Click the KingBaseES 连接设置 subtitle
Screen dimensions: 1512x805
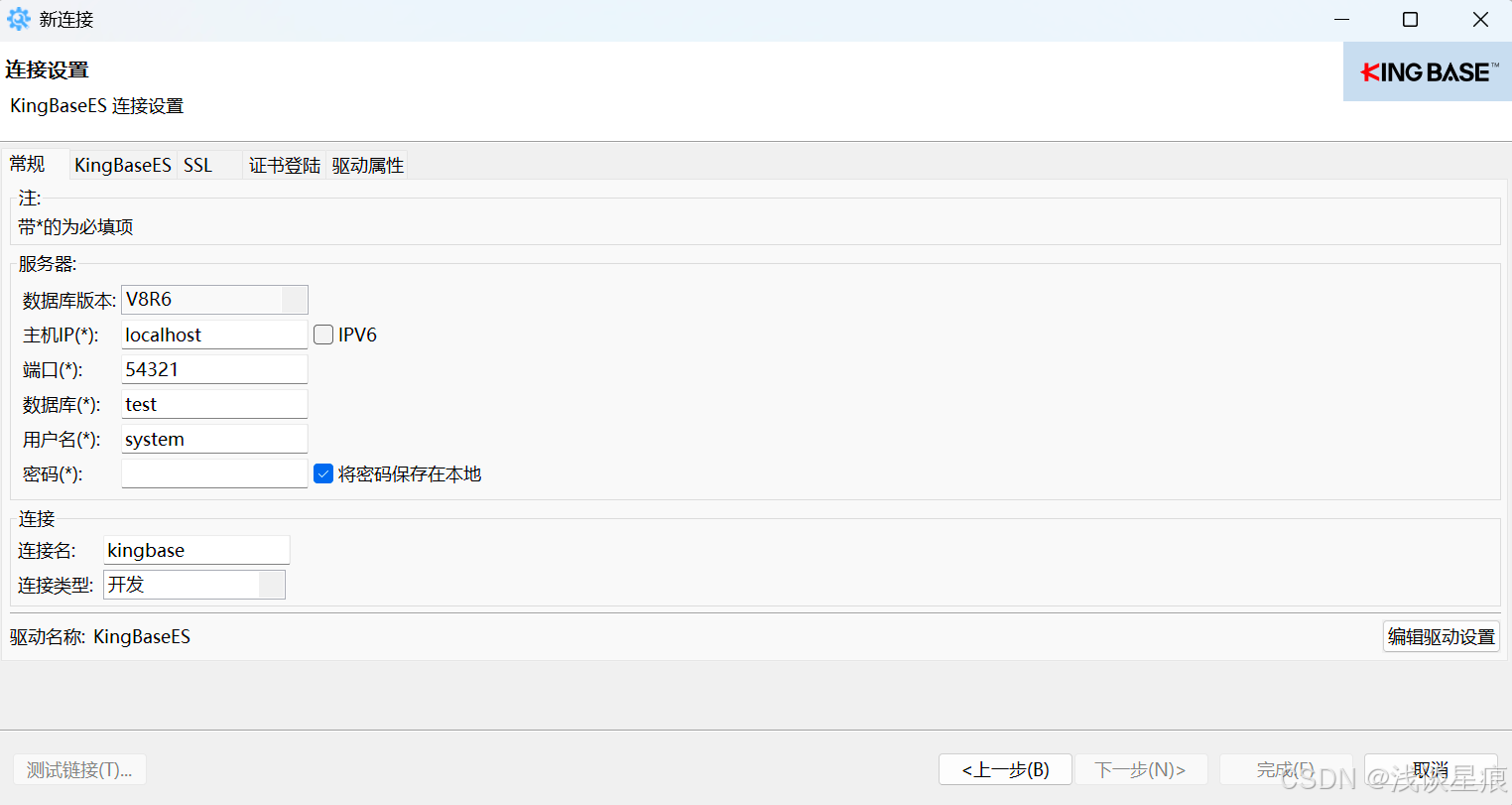pyautogui.click(x=97, y=105)
